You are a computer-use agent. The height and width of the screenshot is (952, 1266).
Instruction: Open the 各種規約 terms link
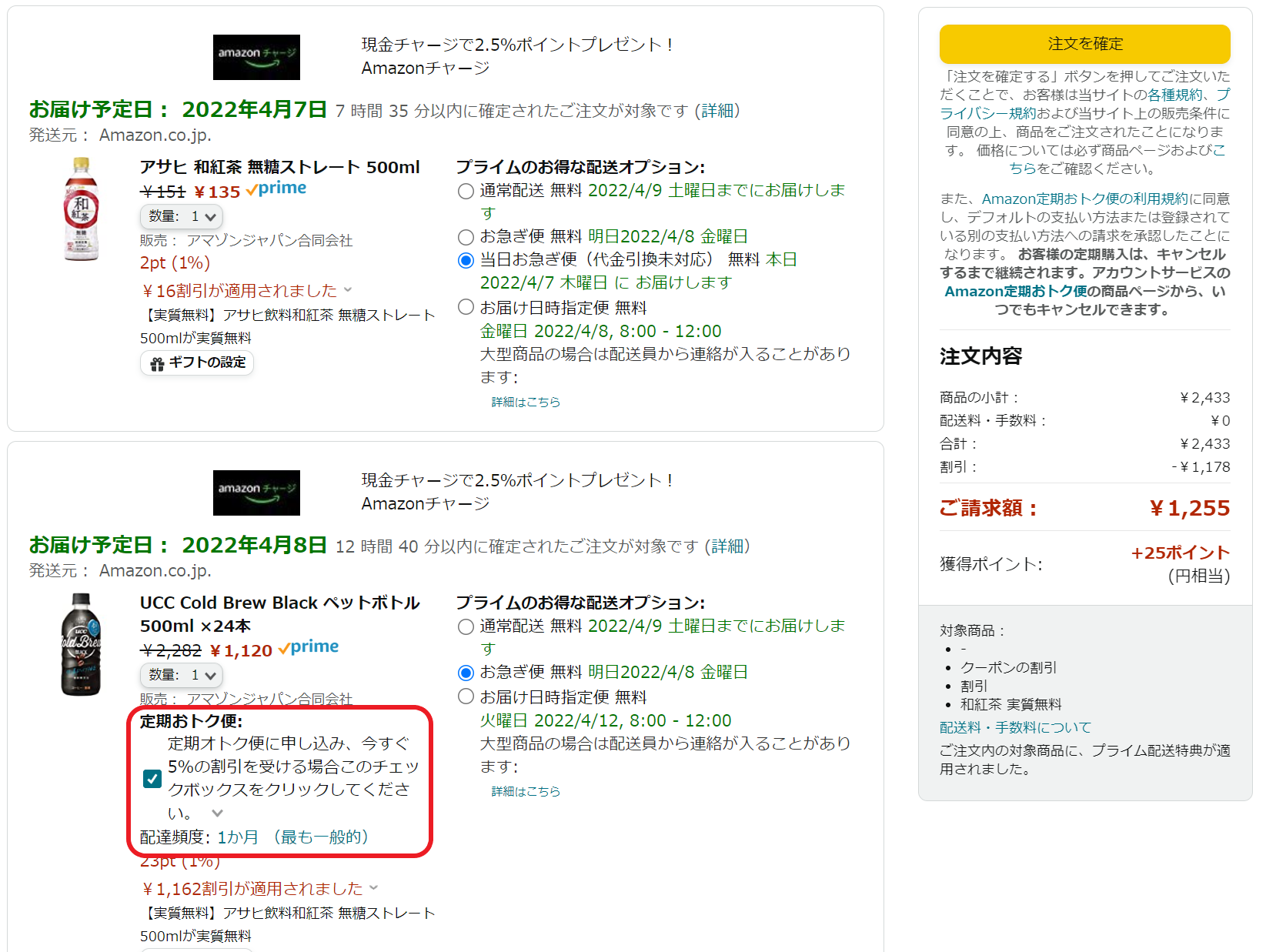1174,95
